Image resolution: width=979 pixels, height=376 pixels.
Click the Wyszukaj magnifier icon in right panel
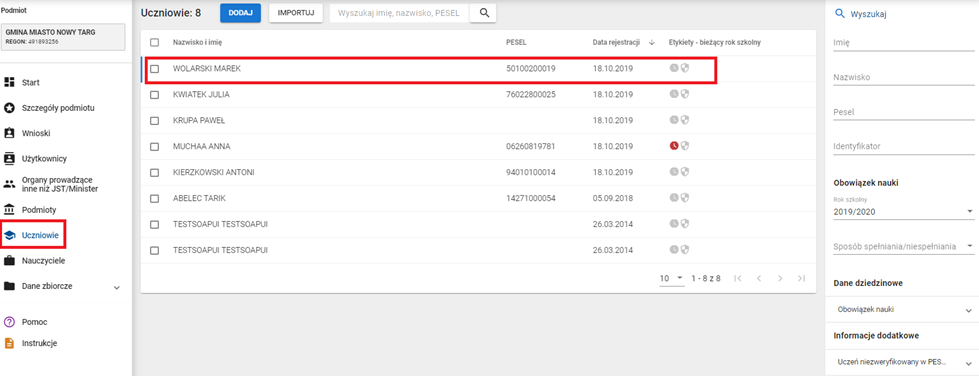[x=839, y=14]
